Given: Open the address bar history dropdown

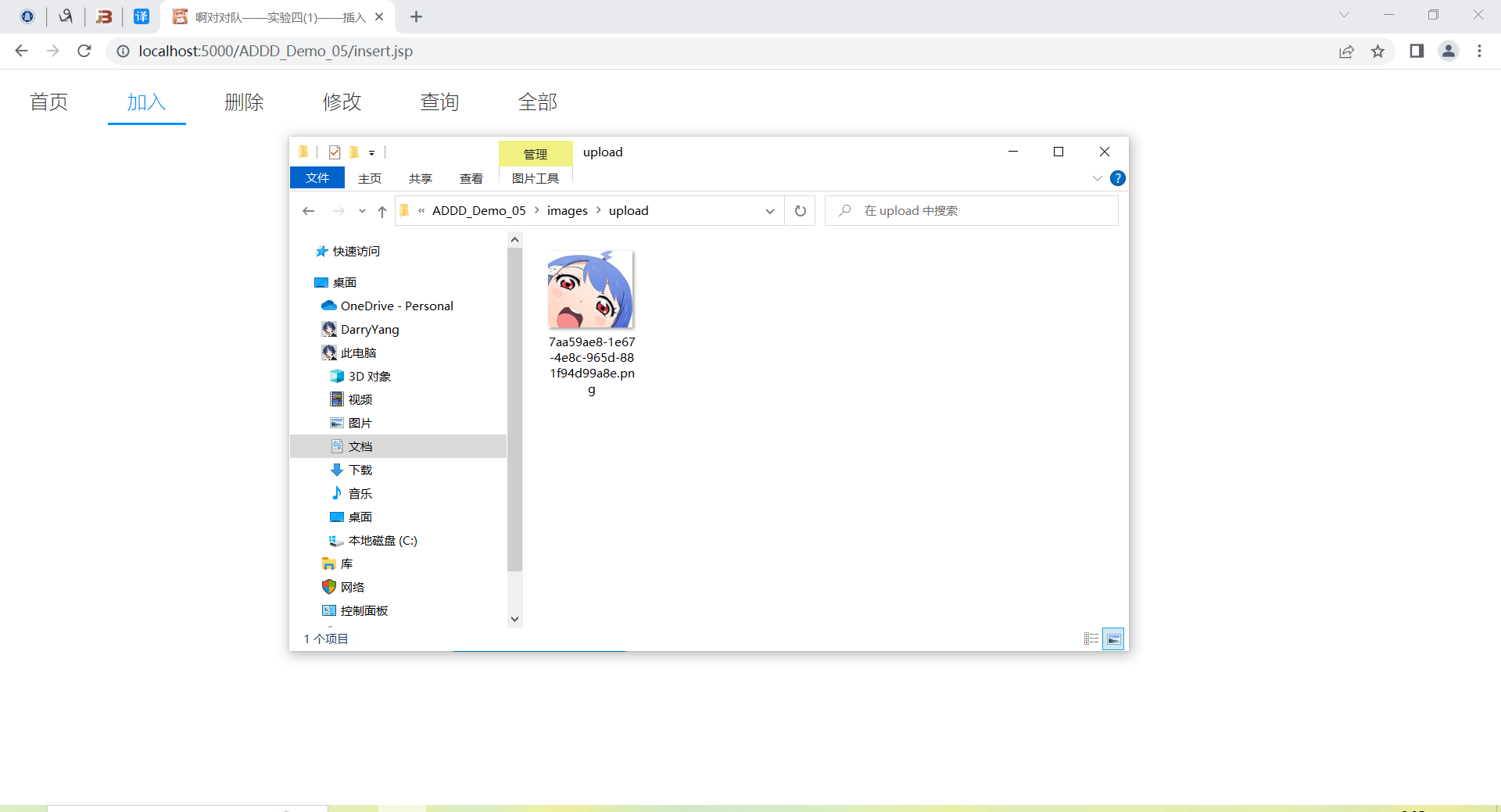Looking at the screenshot, I should [x=770, y=211].
